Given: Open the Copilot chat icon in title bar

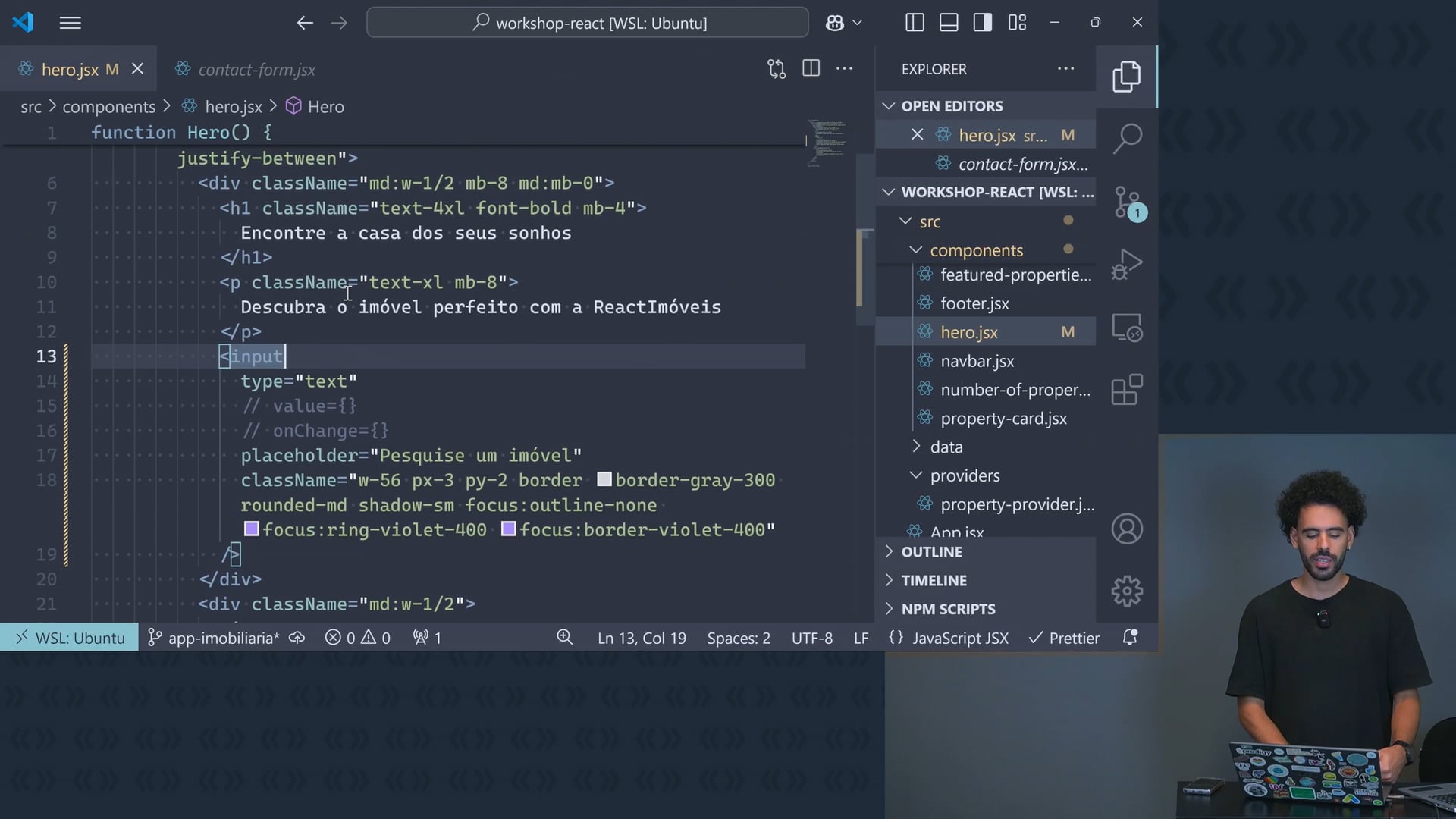Looking at the screenshot, I should pos(835,23).
